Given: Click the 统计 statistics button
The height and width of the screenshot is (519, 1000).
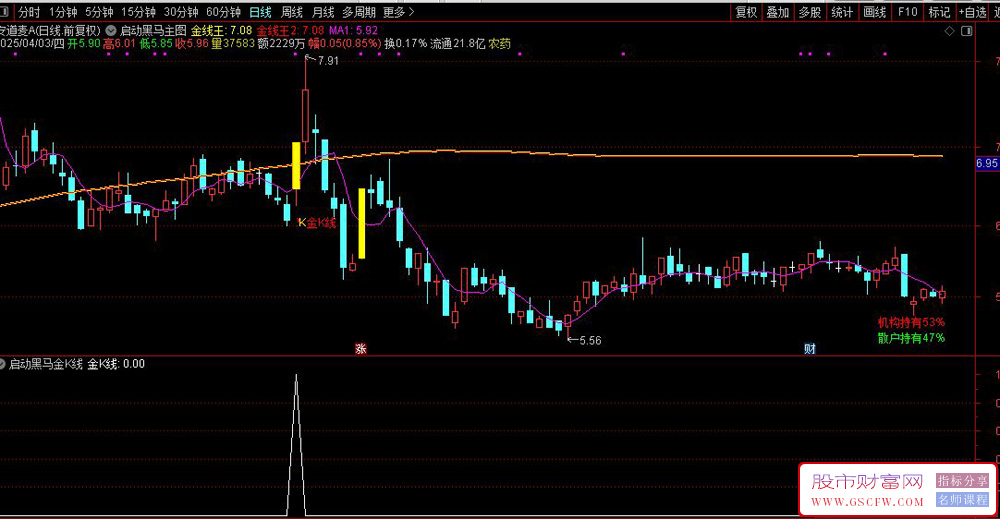Looking at the screenshot, I should coord(842,12).
